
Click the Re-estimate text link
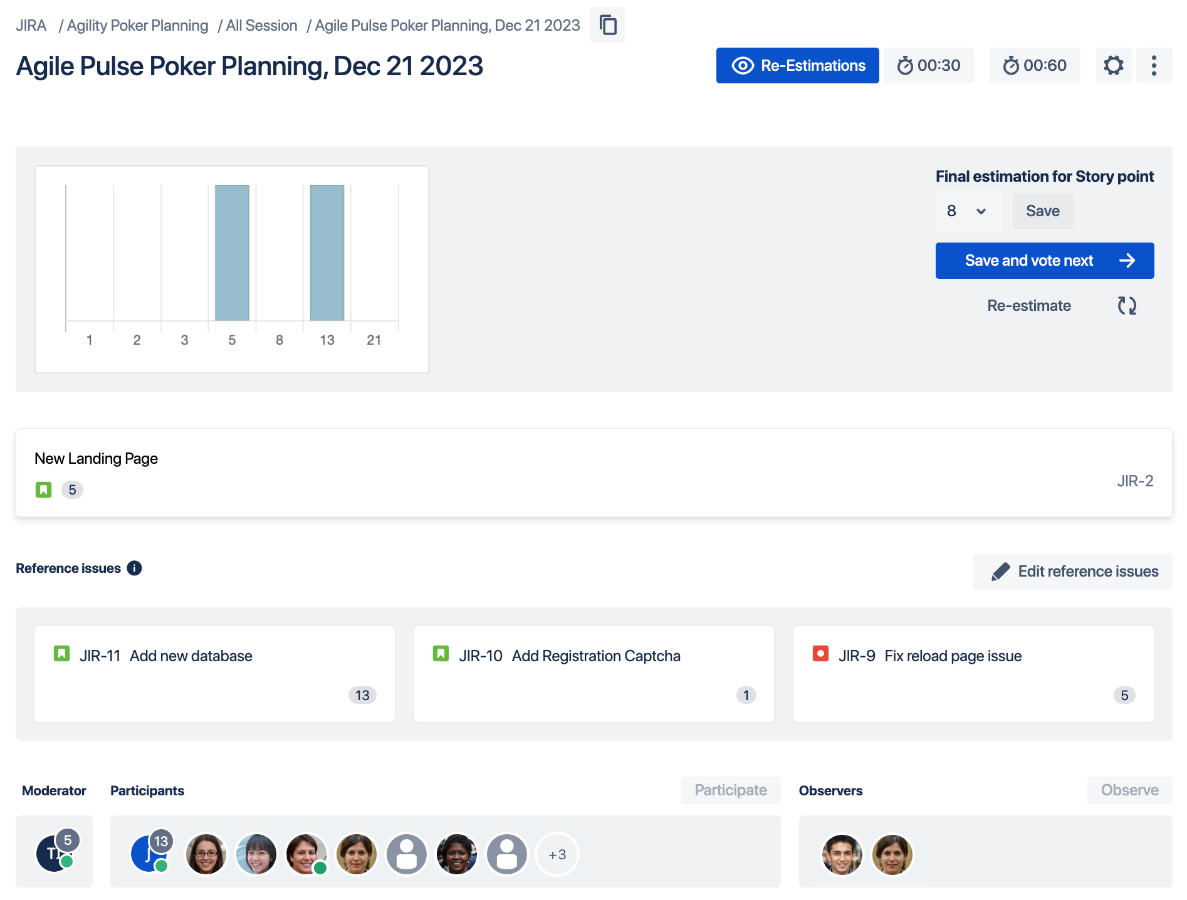pos(1029,306)
